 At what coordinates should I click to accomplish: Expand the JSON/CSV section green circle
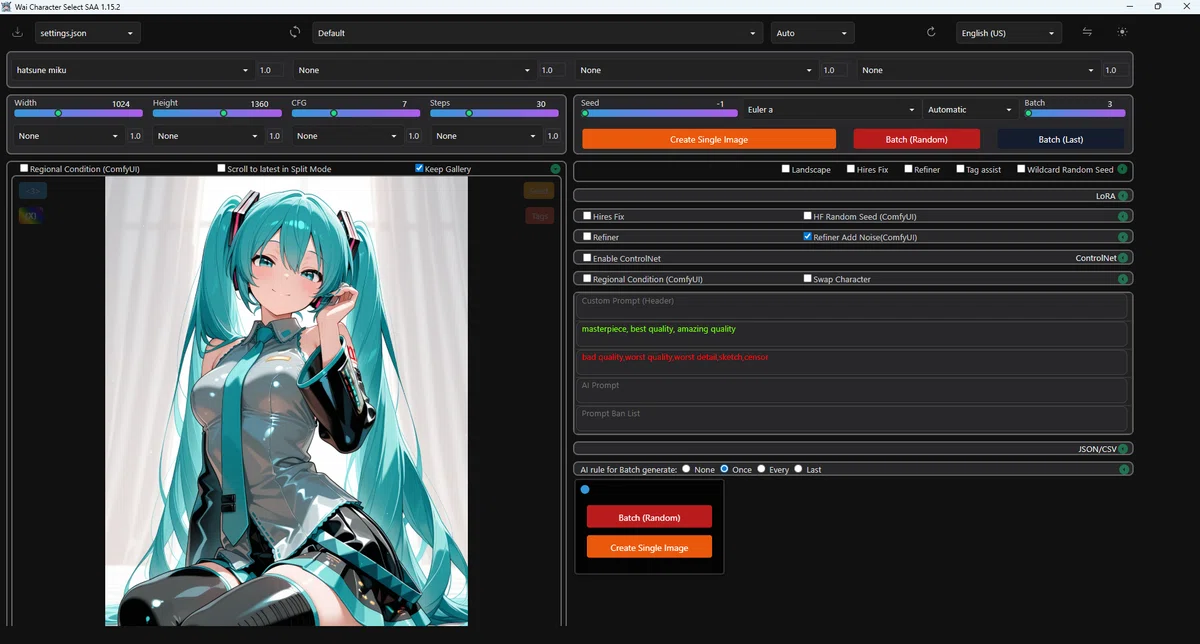1123,449
